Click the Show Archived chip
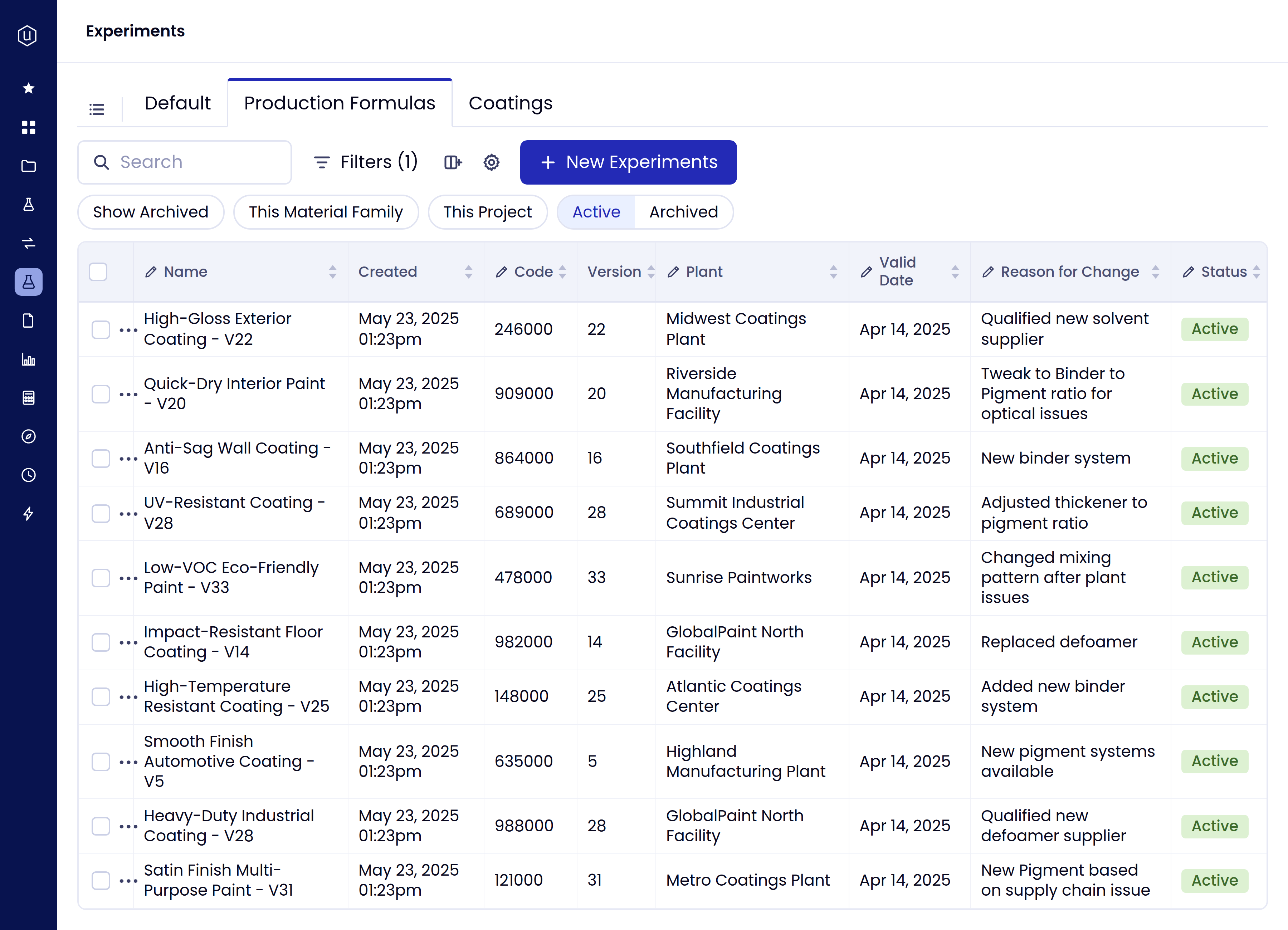 point(151,212)
